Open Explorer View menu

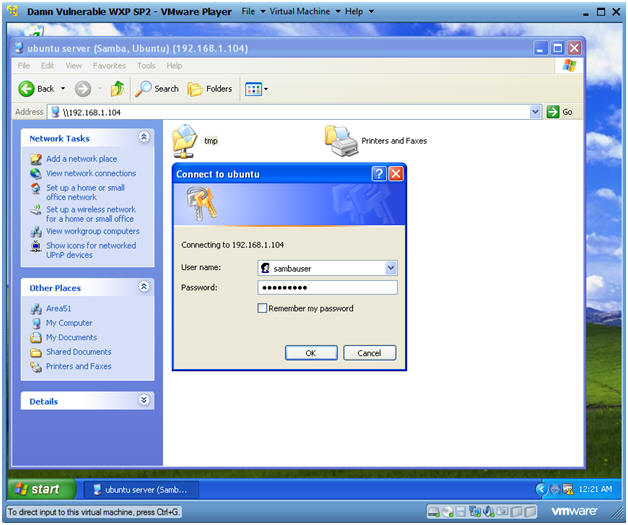(74, 66)
